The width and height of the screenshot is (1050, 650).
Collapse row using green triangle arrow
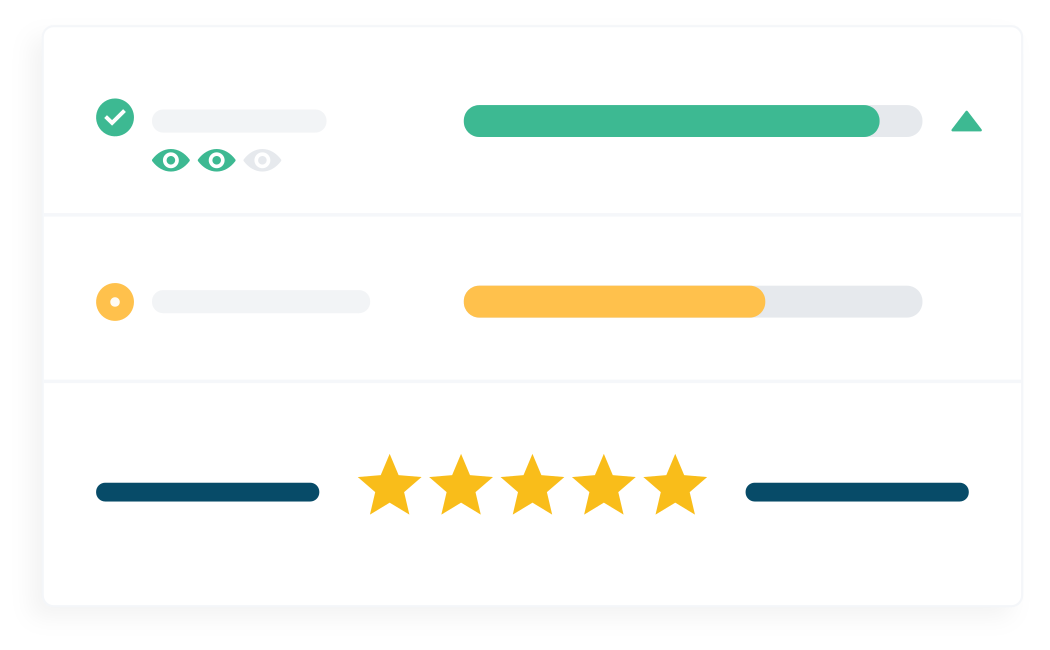pos(966,122)
